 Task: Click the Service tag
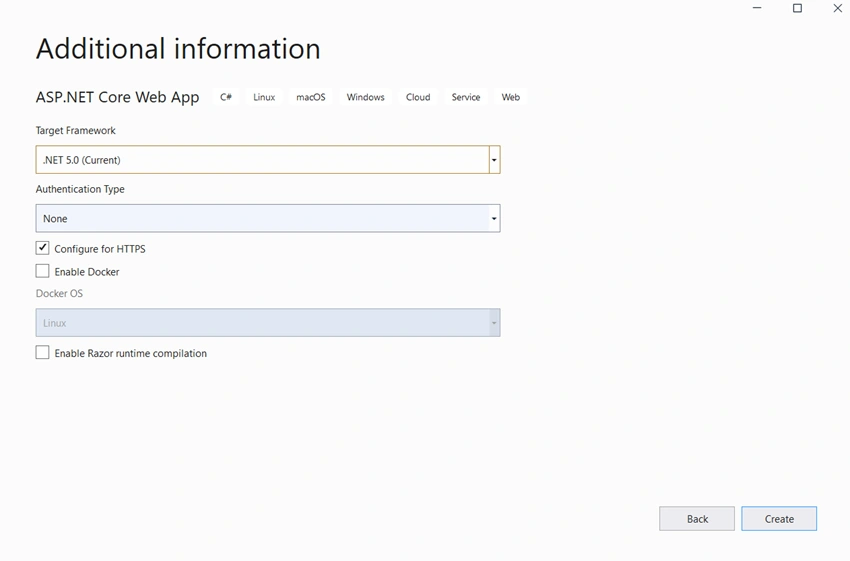tap(466, 97)
